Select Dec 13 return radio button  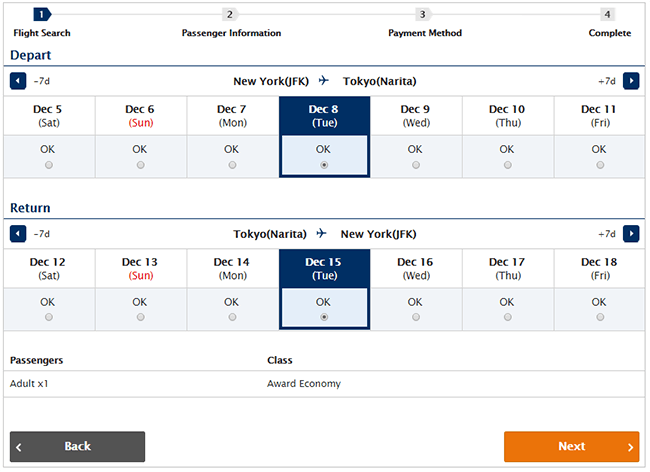click(141, 317)
